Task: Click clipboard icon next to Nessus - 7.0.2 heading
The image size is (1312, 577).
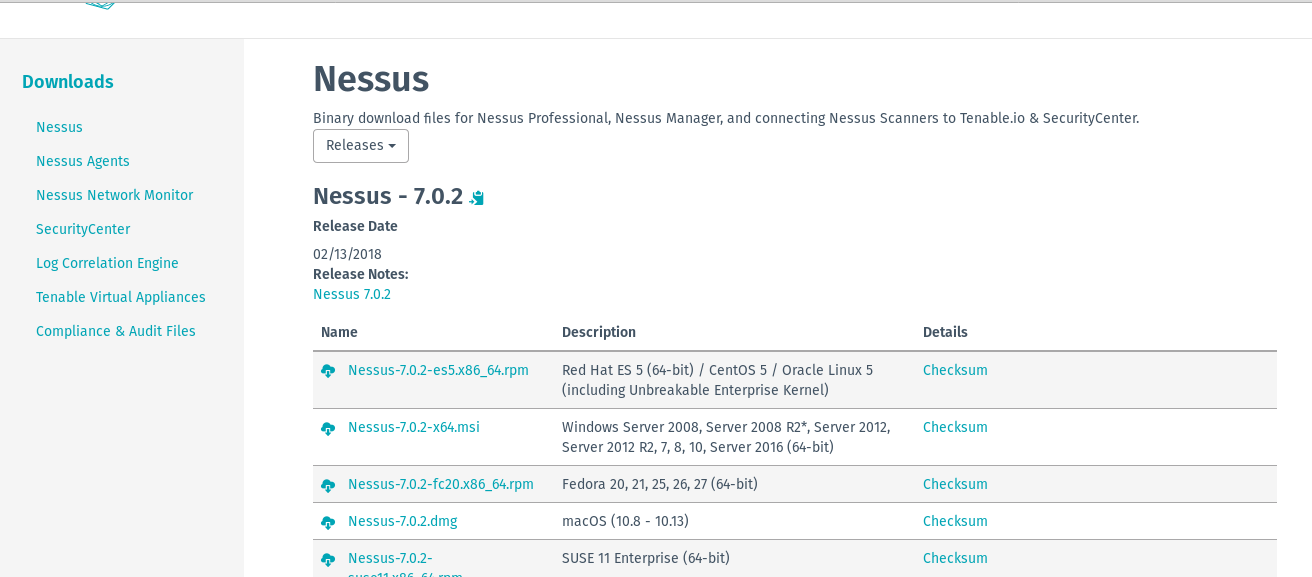Action: click(477, 198)
